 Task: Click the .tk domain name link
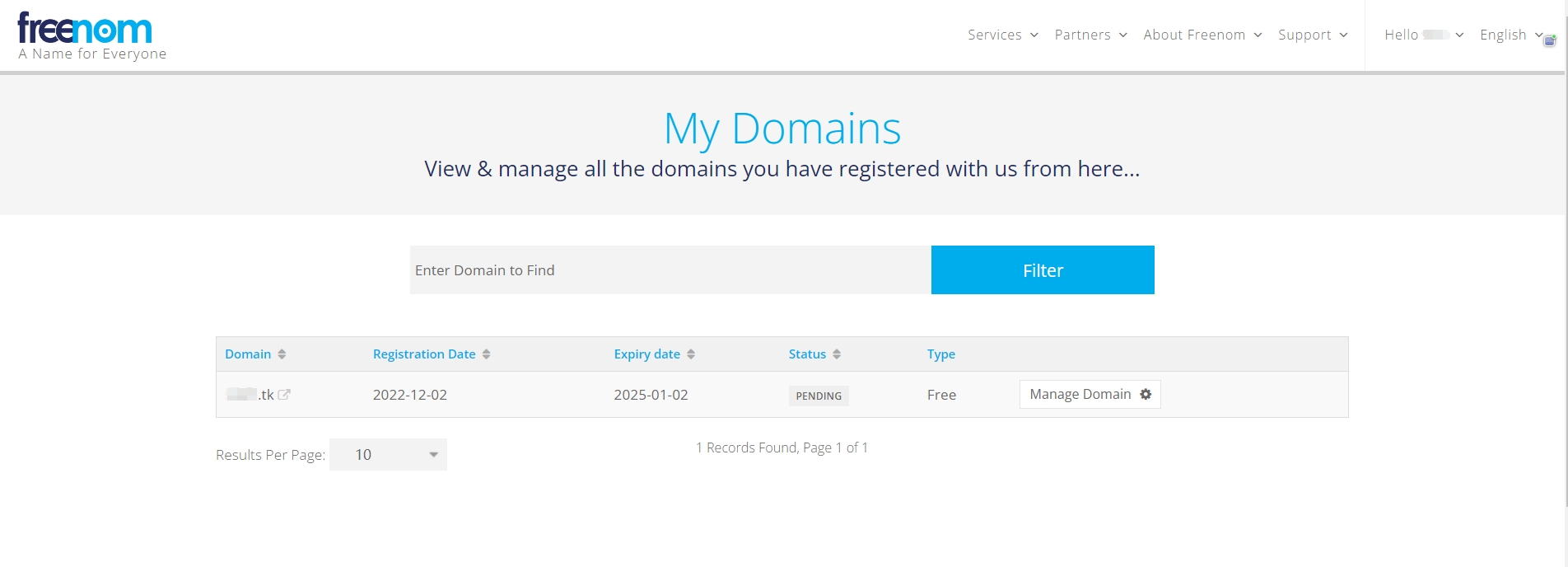tap(250, 395)
